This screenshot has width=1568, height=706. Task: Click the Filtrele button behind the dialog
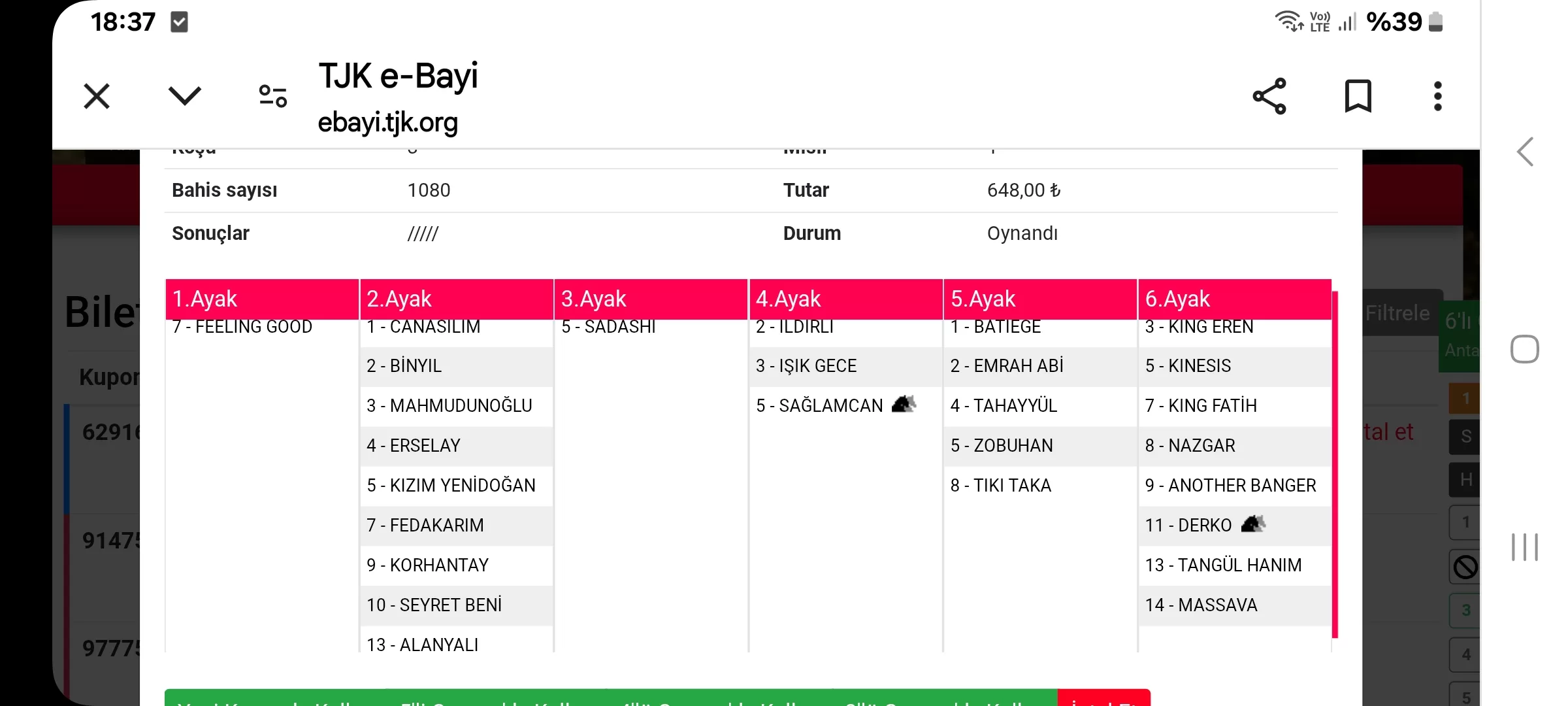[1398, 313]
